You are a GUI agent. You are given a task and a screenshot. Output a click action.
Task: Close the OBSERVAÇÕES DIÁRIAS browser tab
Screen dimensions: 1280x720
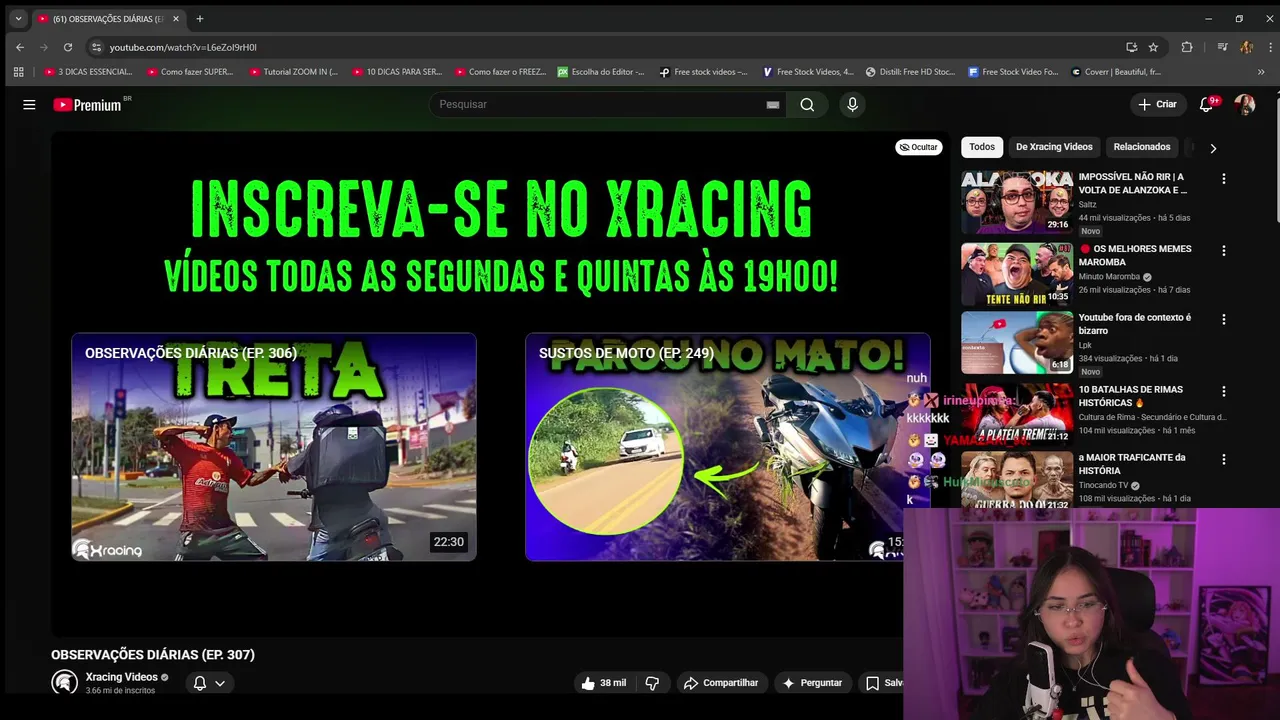[176, 19]
